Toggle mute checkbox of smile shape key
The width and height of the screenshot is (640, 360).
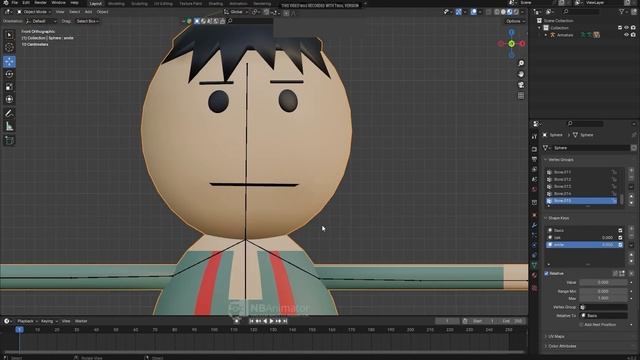(620, 245)
